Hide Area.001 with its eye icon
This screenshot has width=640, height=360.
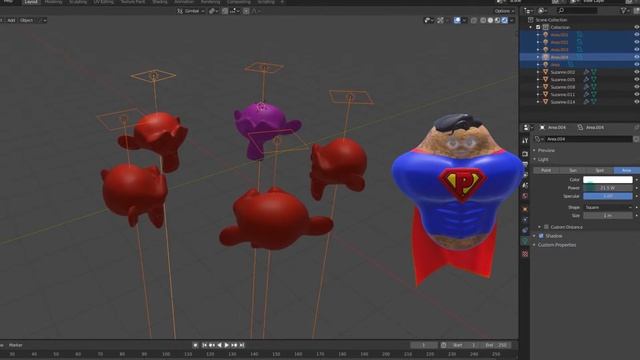(x=636, y=35)
